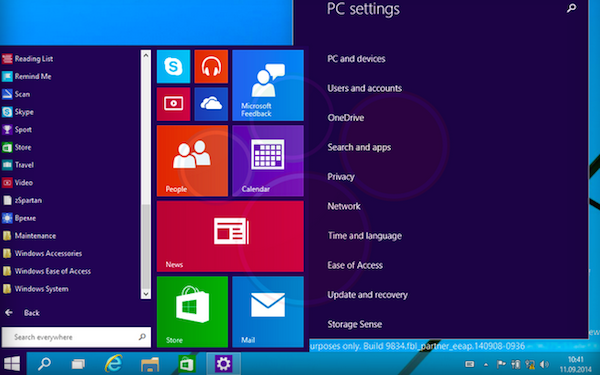Open File Explorer from taskbar
This screenshot has width=600, height=375.
(x=150, y=364)
